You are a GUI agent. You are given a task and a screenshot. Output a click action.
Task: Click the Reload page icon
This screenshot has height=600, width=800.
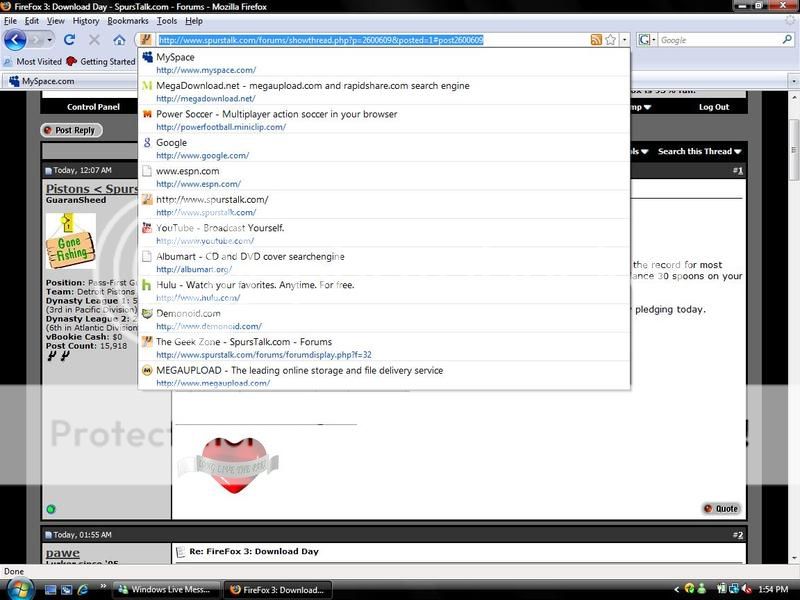click(69, 40)
